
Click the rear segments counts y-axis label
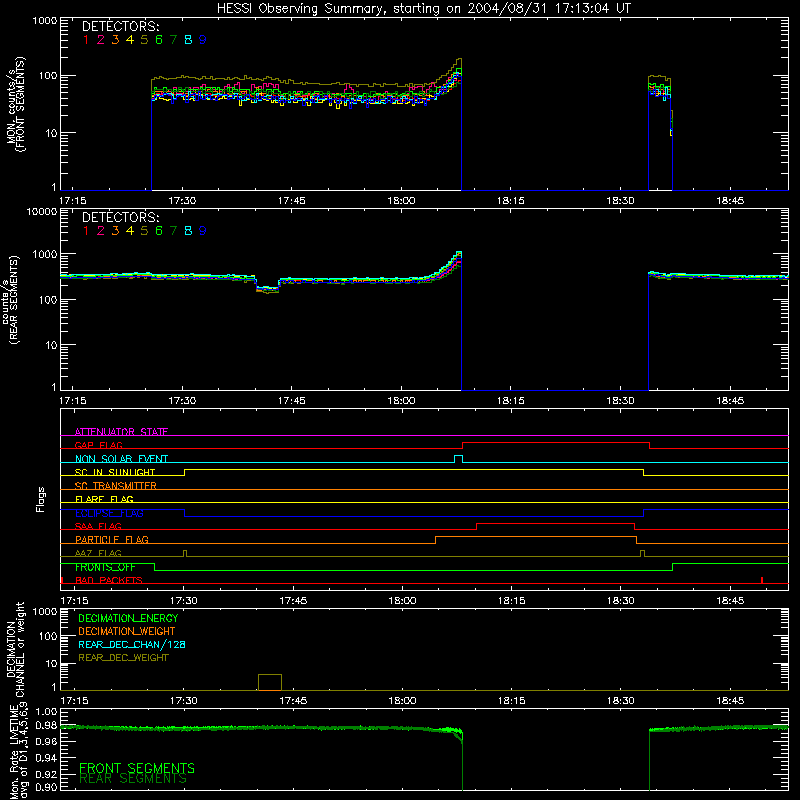[x=11, y=299]
